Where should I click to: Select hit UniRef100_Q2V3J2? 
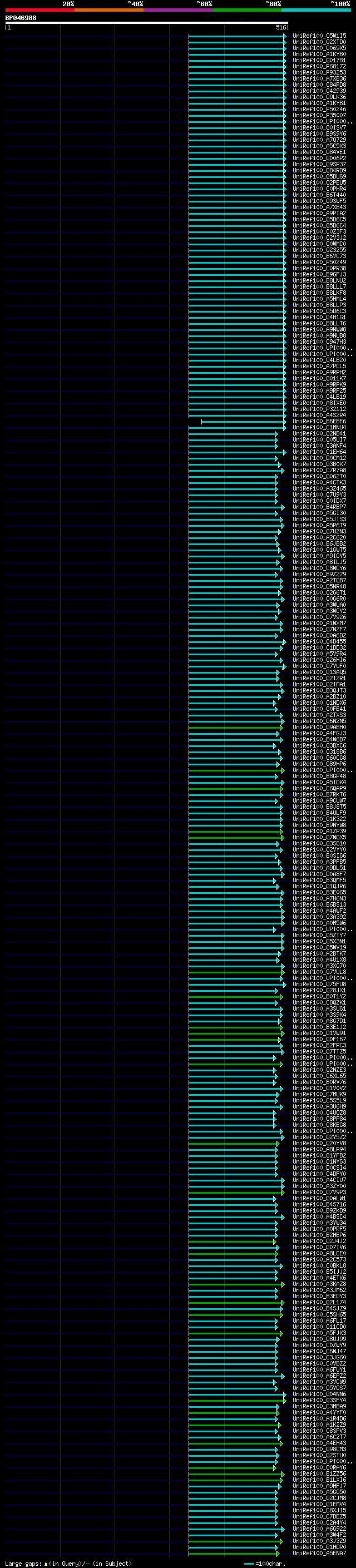point(319,238)
